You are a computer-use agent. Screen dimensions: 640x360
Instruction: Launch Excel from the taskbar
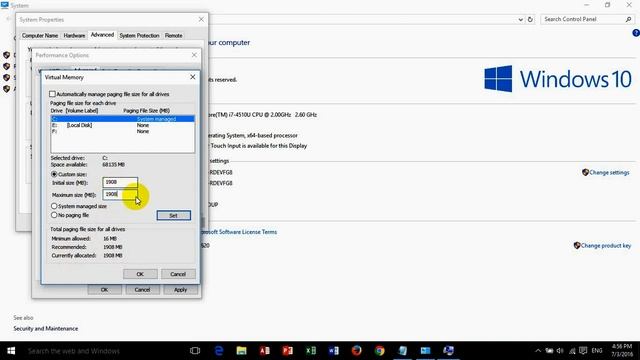[x=311, y=351]
